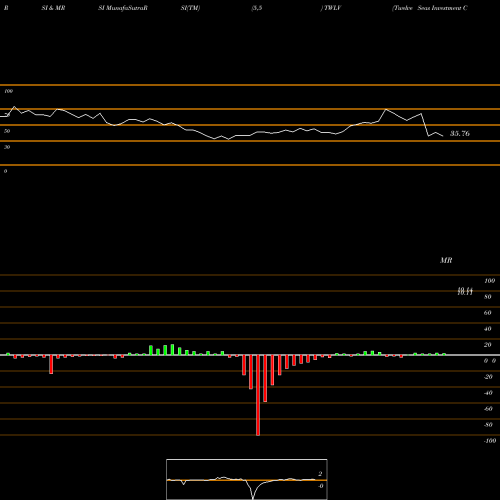Click the MR axis label -60
500x500 pixels.
pyautogui.click(x=488, y=409)
